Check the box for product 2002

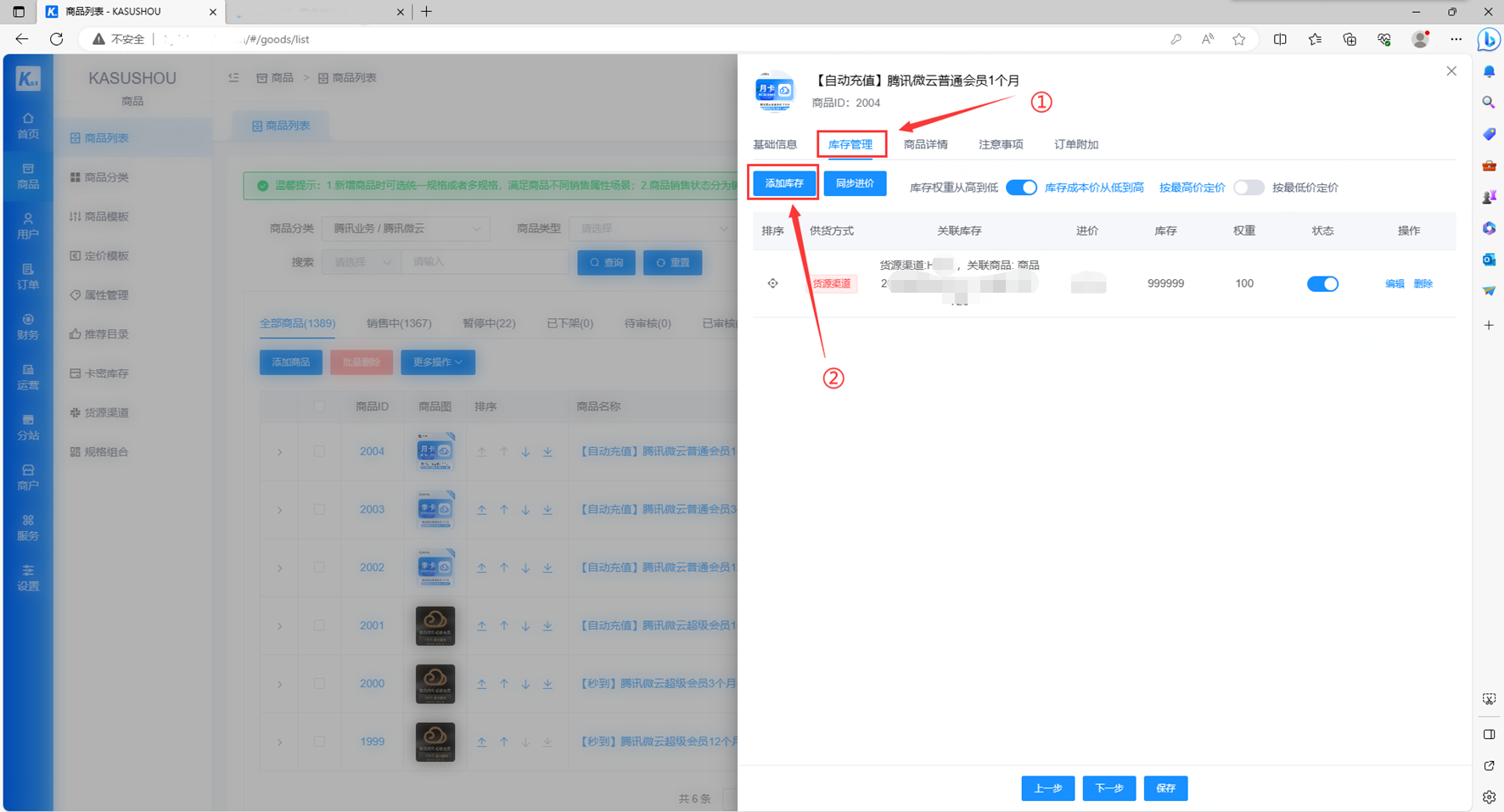(x=319, y=568)
